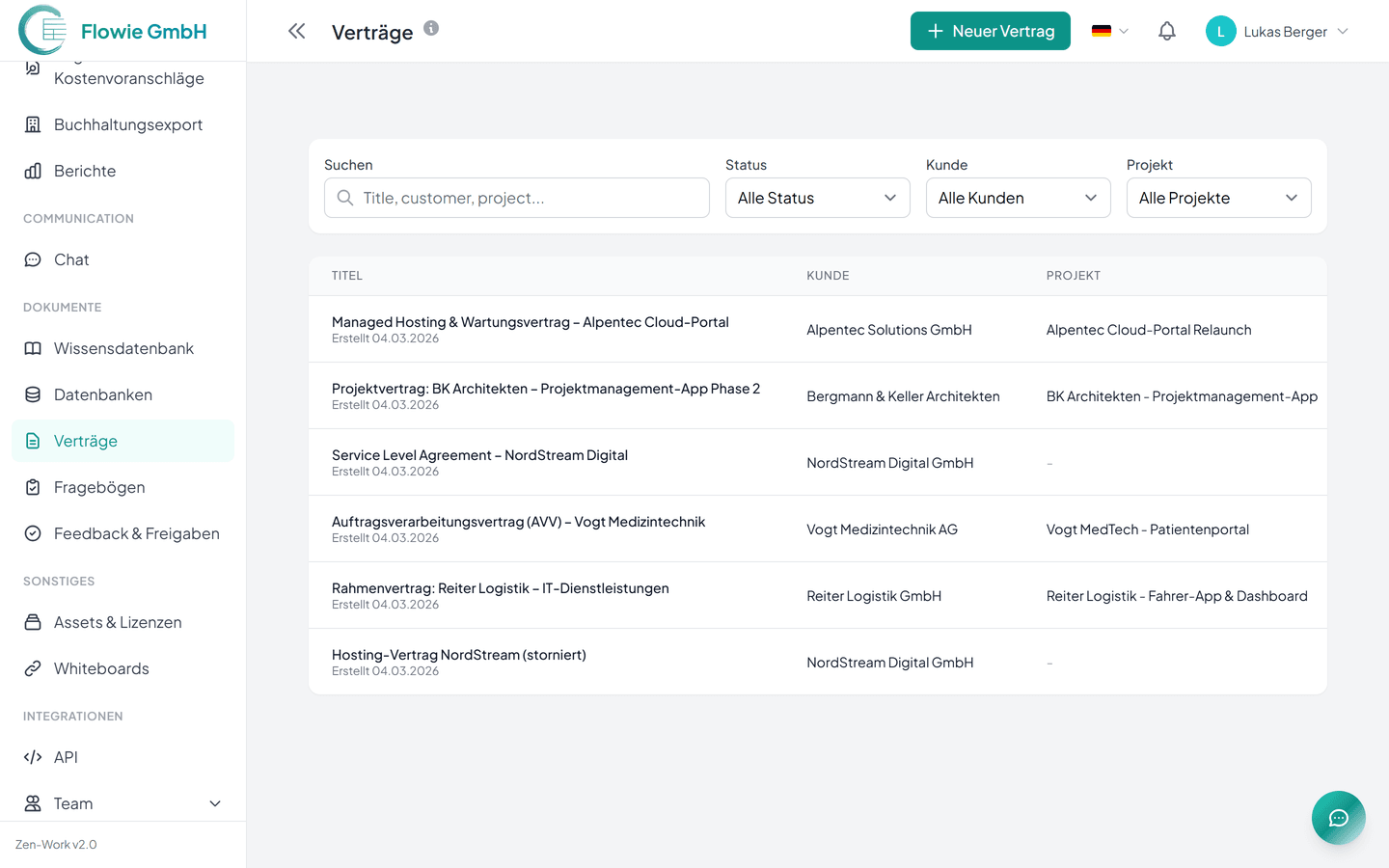Open the German language selector
Image resolution: width=1389 pixels, height=868 pixels.
click(x=1108, y=31)
